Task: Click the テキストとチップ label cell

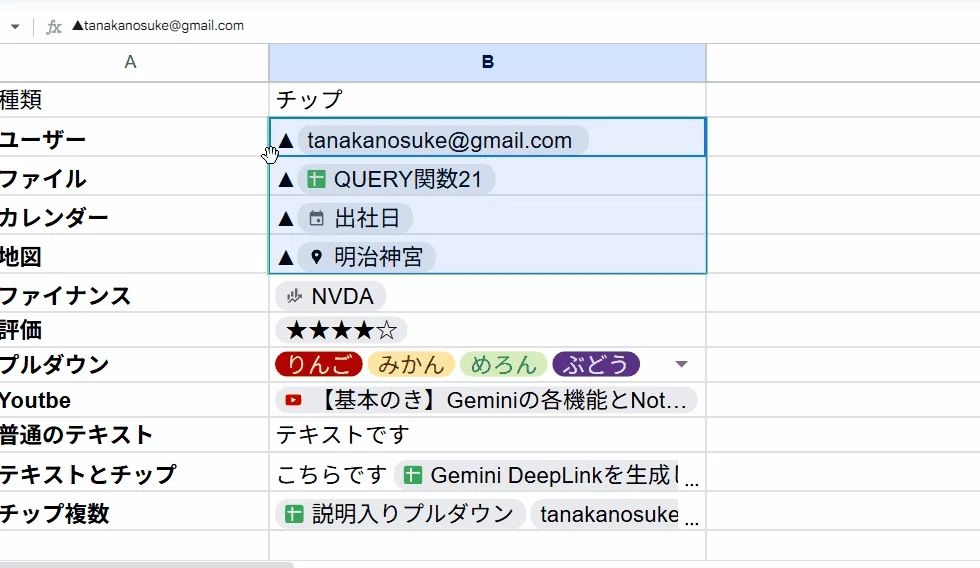Action: (134, 474)
